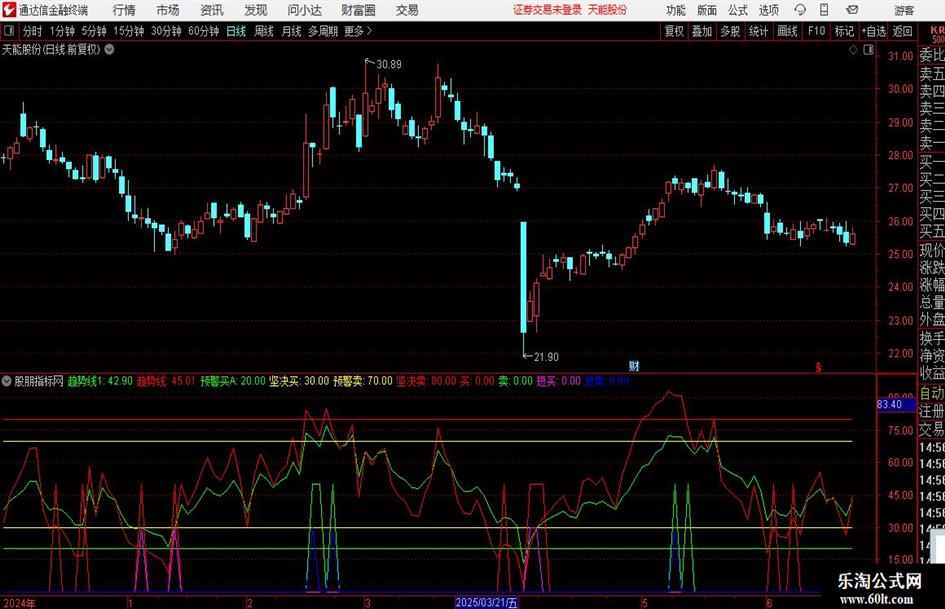Add stock via +自选 button
Screen dimensions: 945x609
coord(873,31)
